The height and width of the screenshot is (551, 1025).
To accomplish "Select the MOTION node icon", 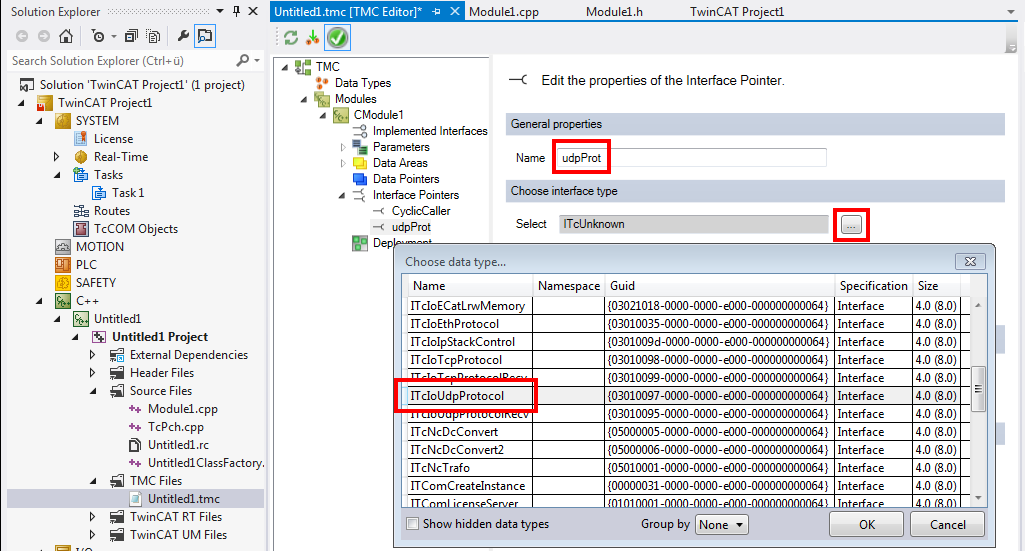I will click(x=63, y=246).
